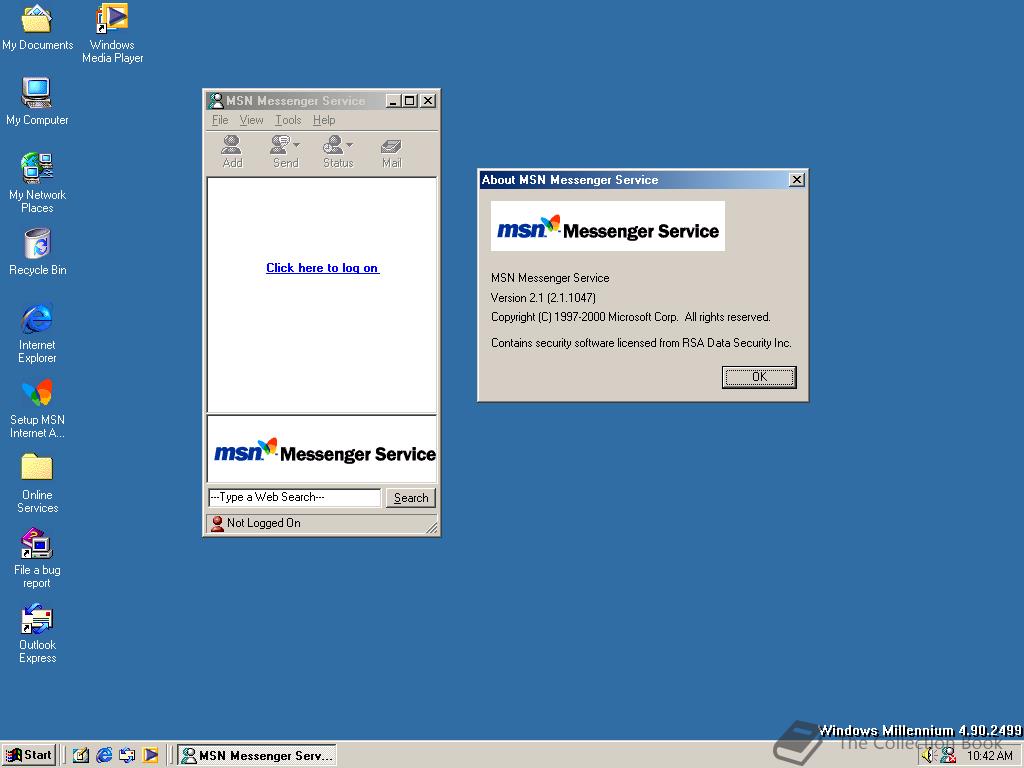Select the Windows Media Player desktop shortcut
Image resolution: width=1024 pixels, height=768 pixels.
pos(112,34)
